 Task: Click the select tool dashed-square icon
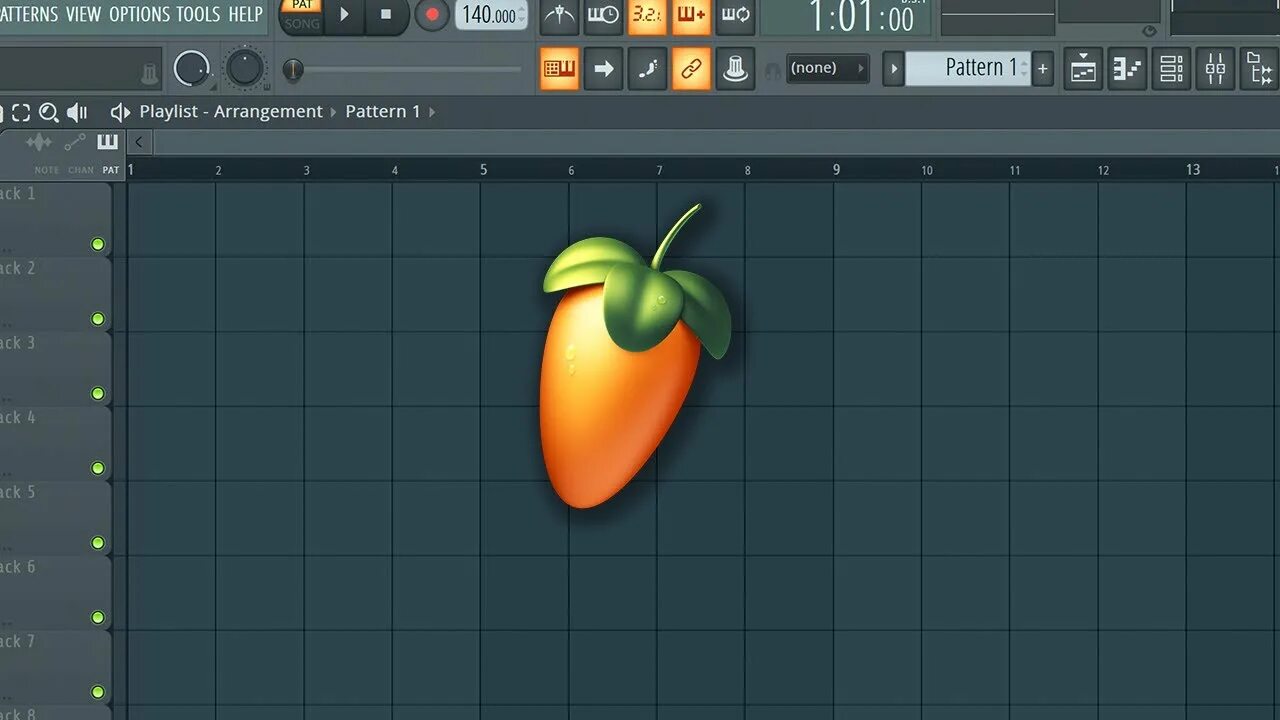tap(21, 112)
